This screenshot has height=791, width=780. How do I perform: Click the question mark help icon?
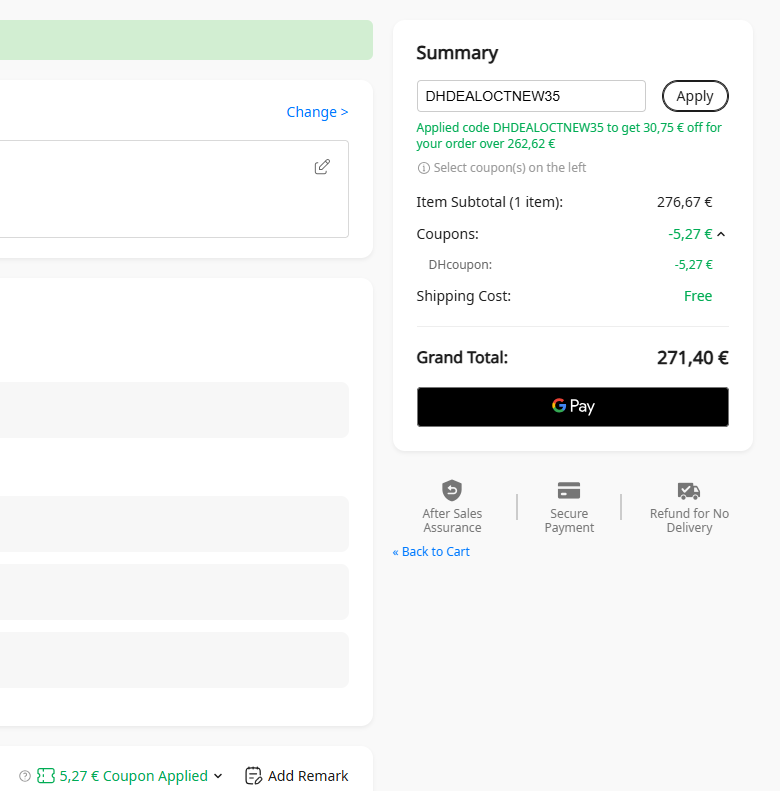point(25,776)
